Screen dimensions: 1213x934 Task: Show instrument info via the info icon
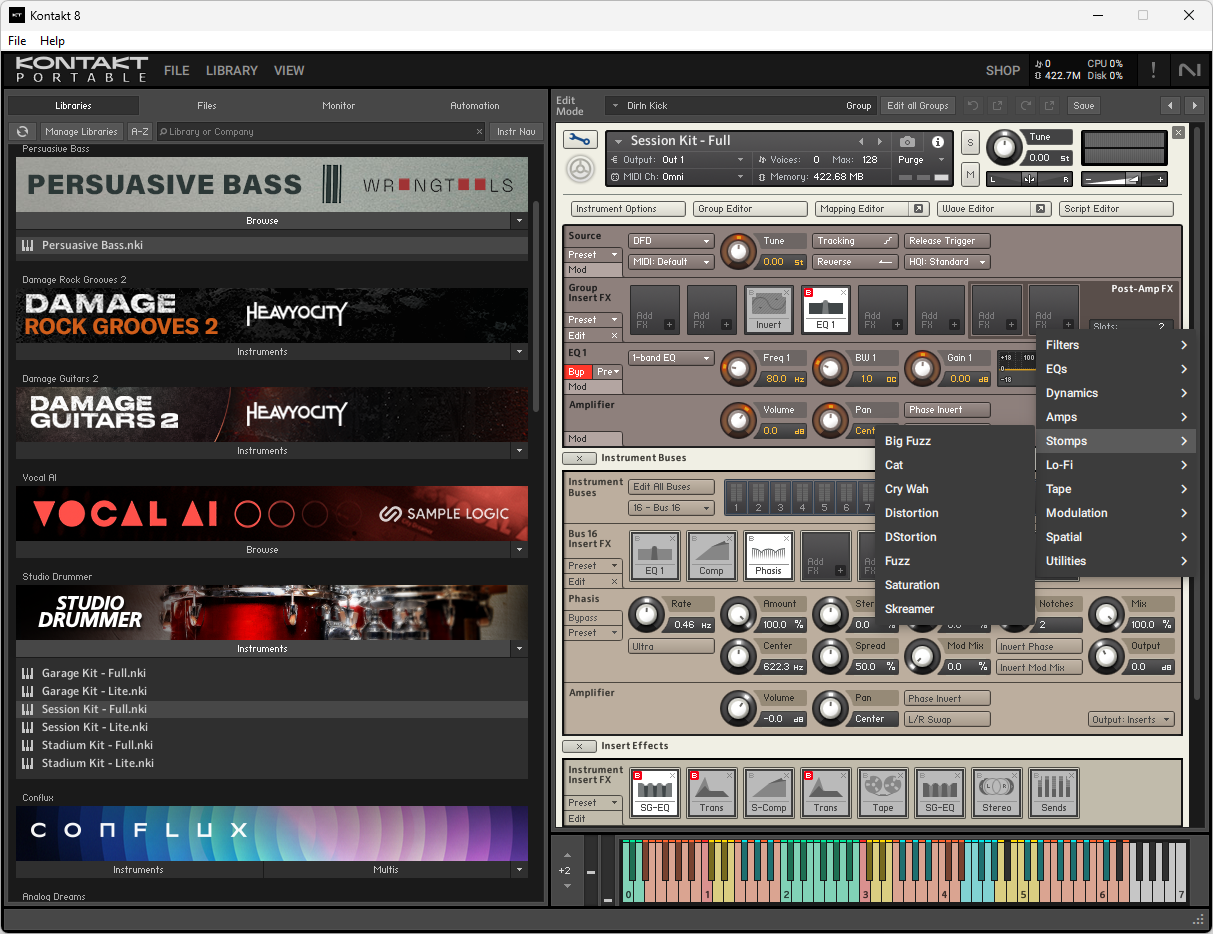click(938, 142)
